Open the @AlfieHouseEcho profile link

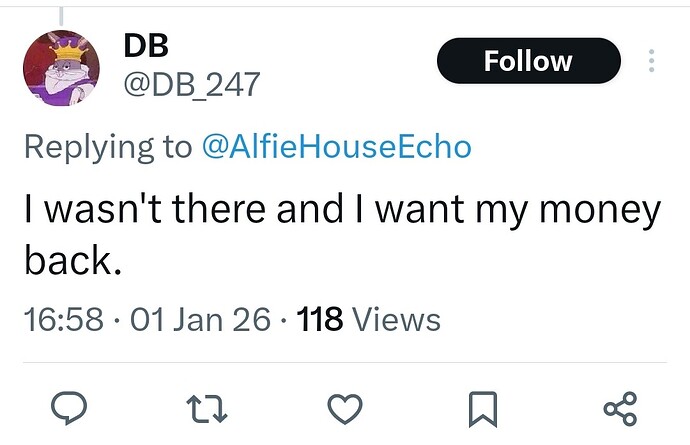336,146
